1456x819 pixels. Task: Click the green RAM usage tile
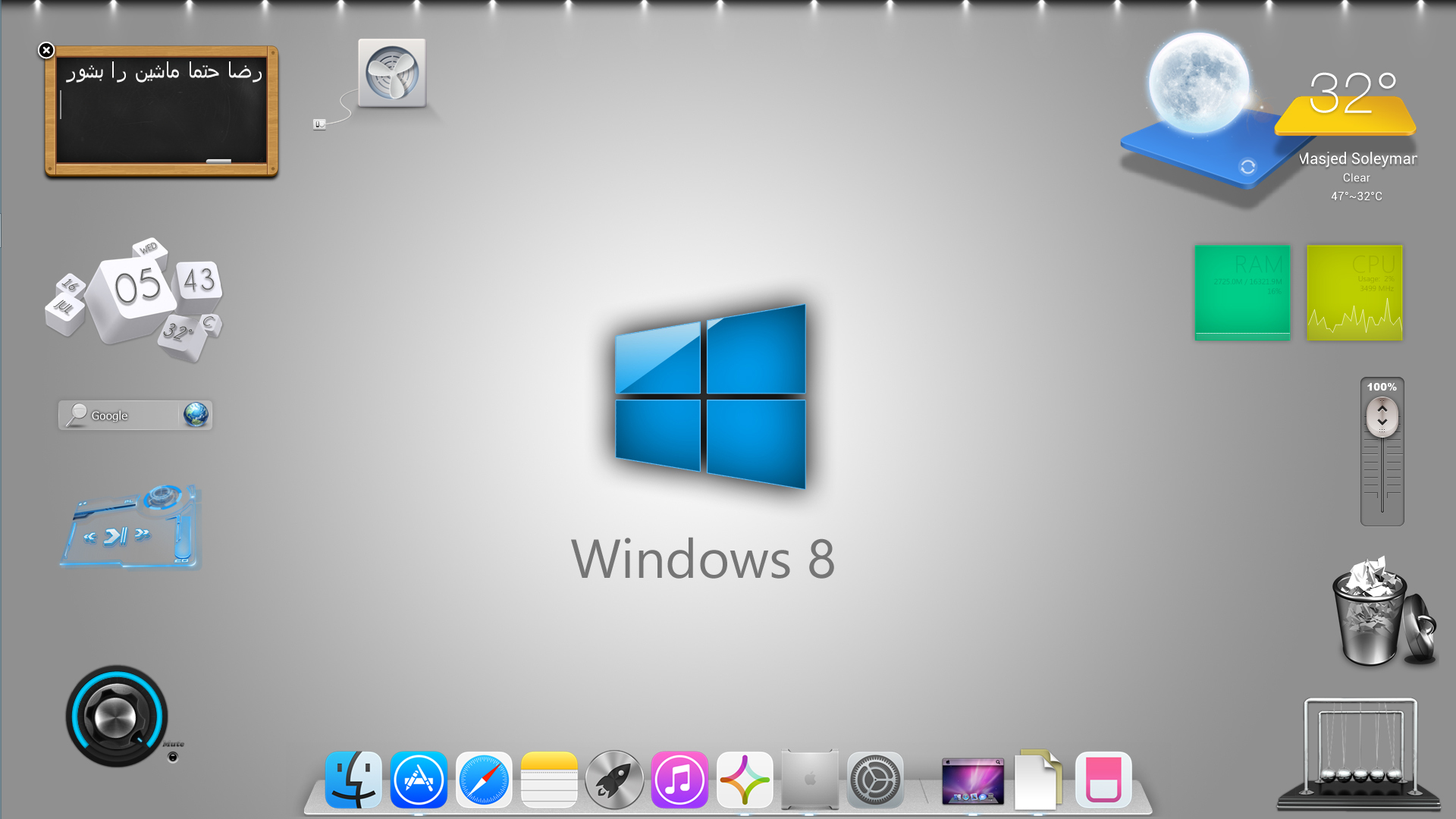coord(1242,293)
